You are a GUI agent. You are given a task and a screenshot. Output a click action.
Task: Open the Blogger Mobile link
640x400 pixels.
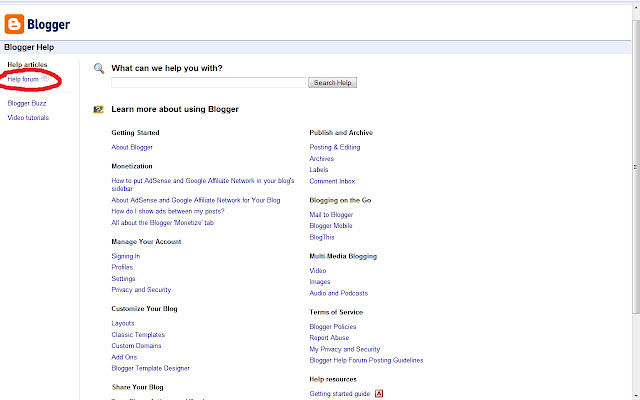331,225
